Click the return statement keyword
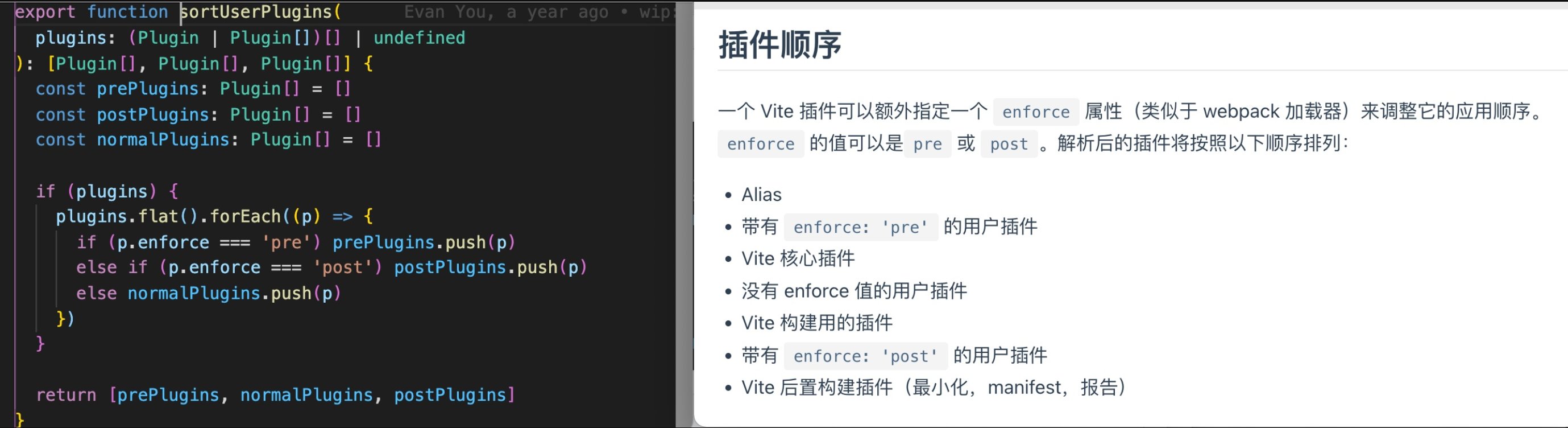 [66, 395]
